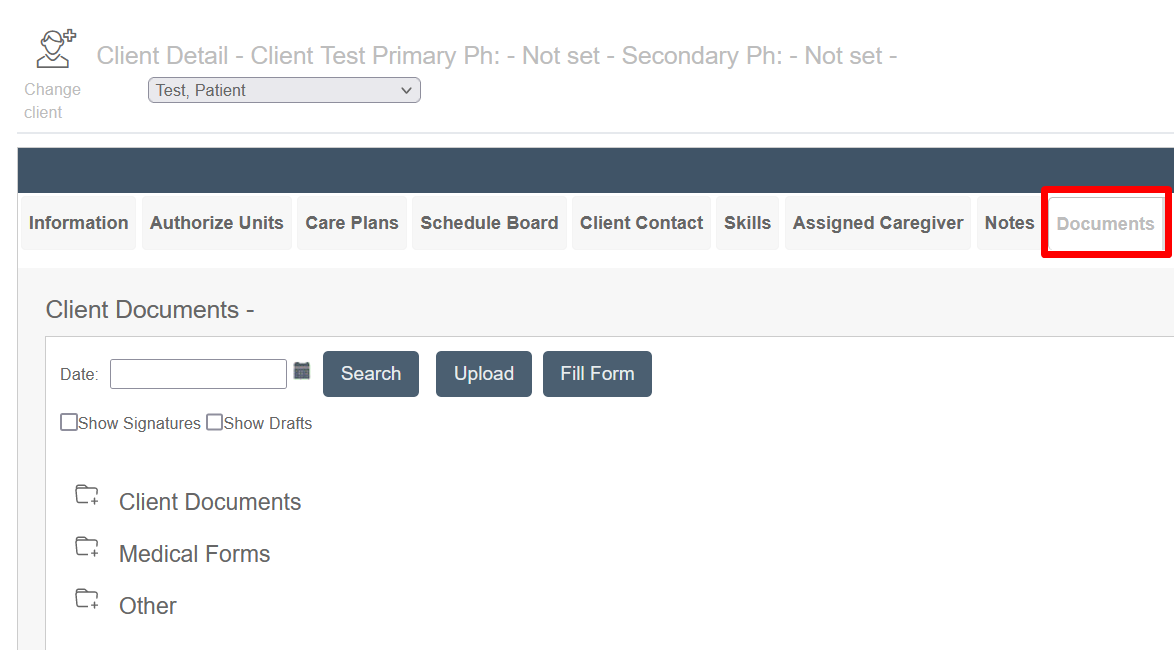1174x650 pixels.
Task: Click the Fill Form button
Action: pos(597,374)
